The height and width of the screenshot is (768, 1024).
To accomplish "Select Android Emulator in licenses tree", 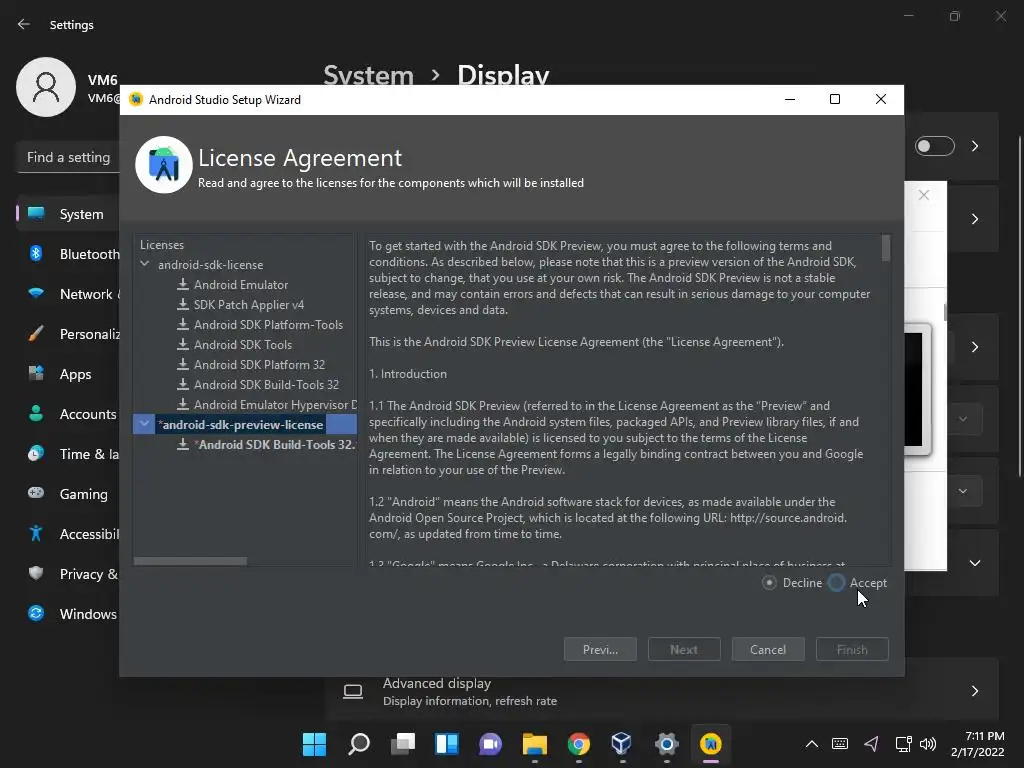I will coord(240,285).
